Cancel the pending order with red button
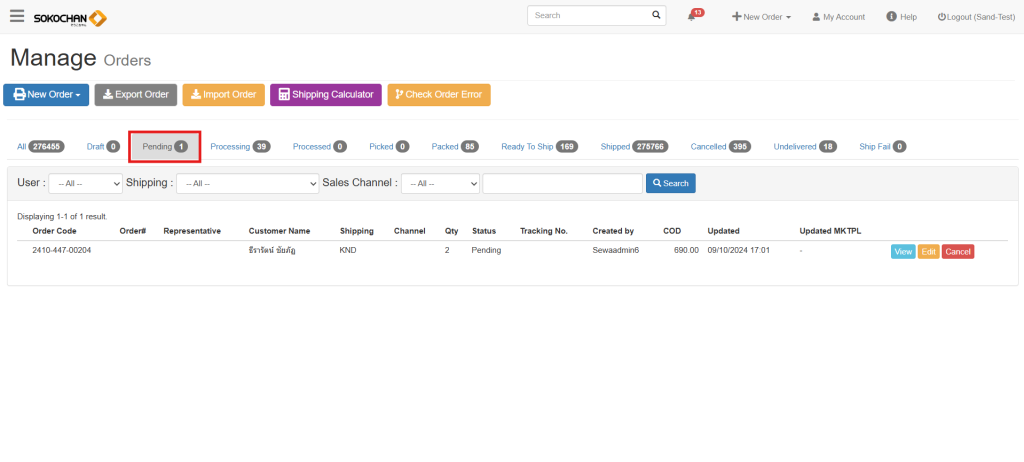Viewport: 1024px width, 462px height. pyautogui.click(x=957, y=252)
